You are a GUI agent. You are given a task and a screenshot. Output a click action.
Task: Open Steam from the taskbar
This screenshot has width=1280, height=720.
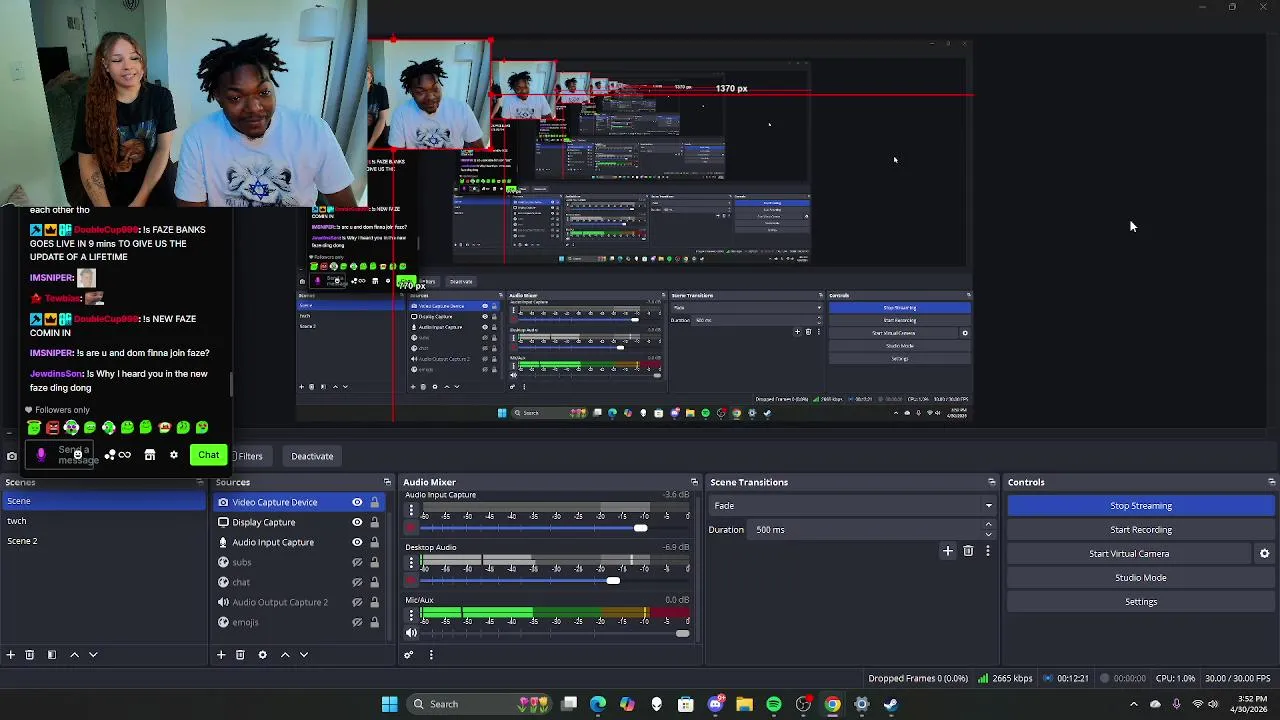click(x=891, y=704)
